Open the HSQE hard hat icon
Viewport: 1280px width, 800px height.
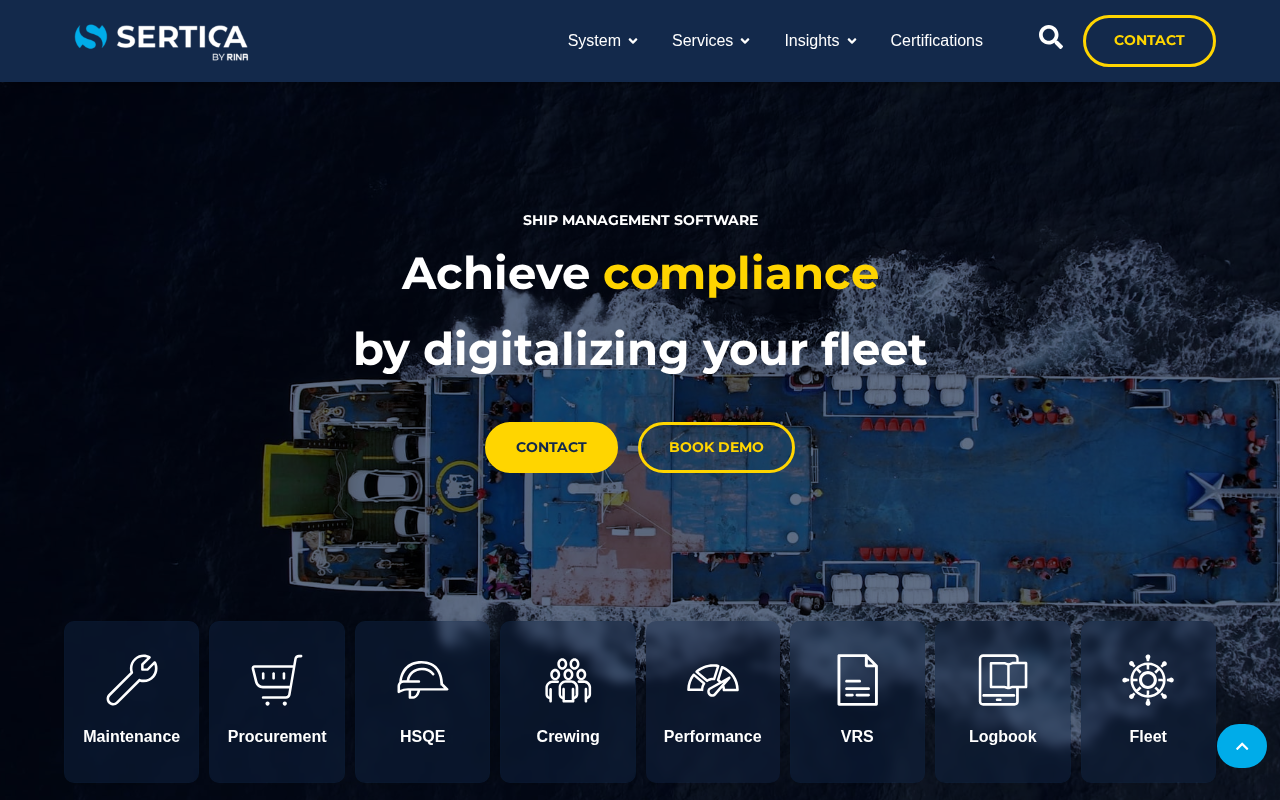click(x=422, y=680)
